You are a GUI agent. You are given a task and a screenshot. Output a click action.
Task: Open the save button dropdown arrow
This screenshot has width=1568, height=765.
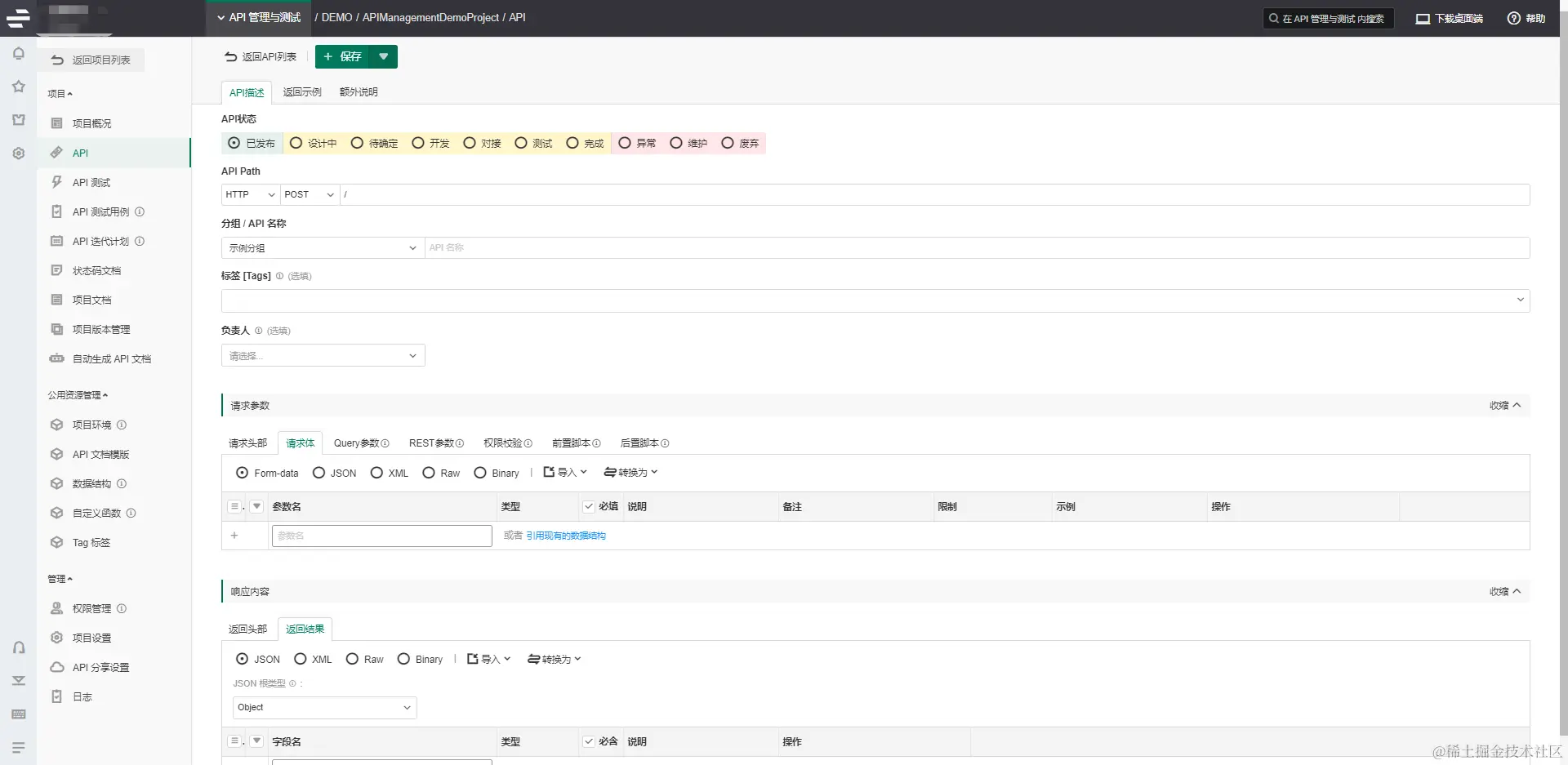(x=383, y=56)
